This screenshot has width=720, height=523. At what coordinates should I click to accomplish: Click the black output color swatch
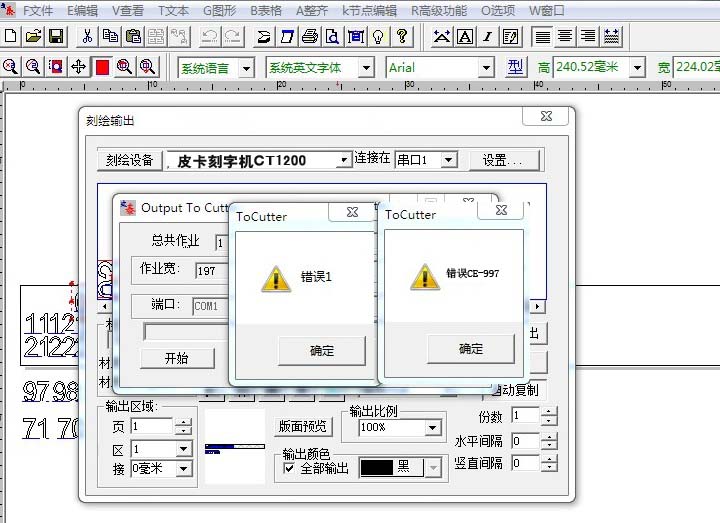(391, 468)
